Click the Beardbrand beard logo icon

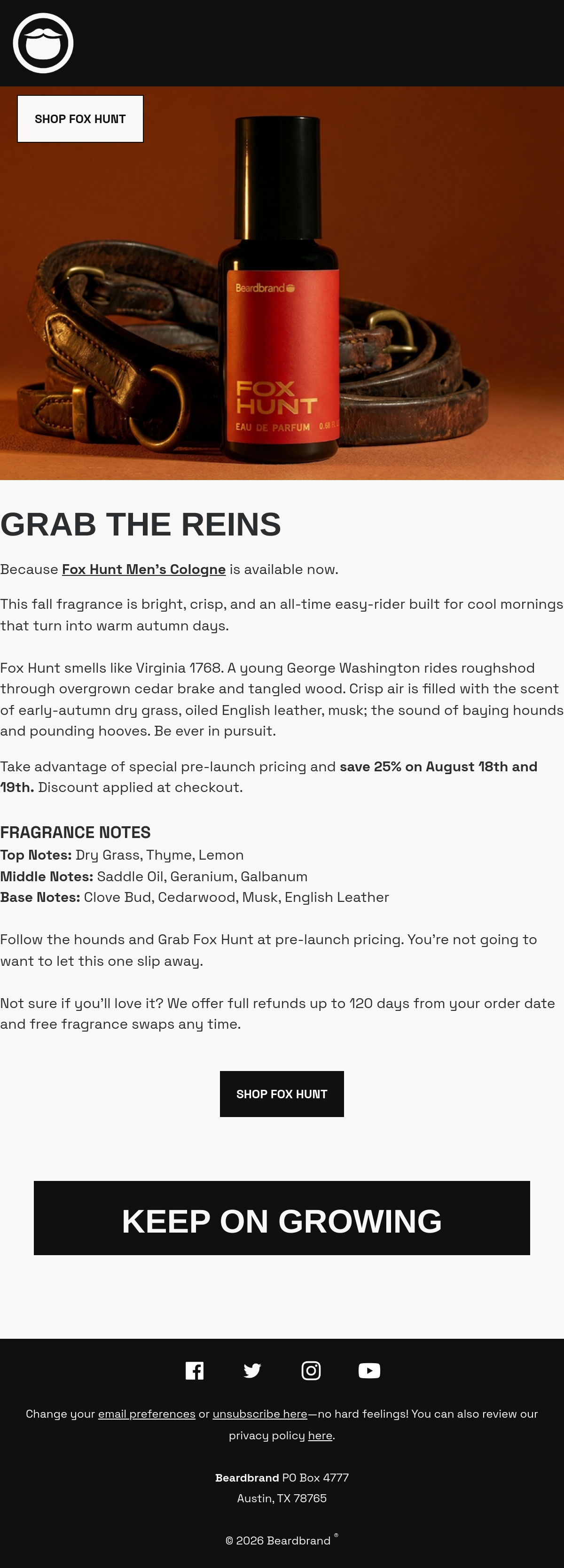point(43,43)
